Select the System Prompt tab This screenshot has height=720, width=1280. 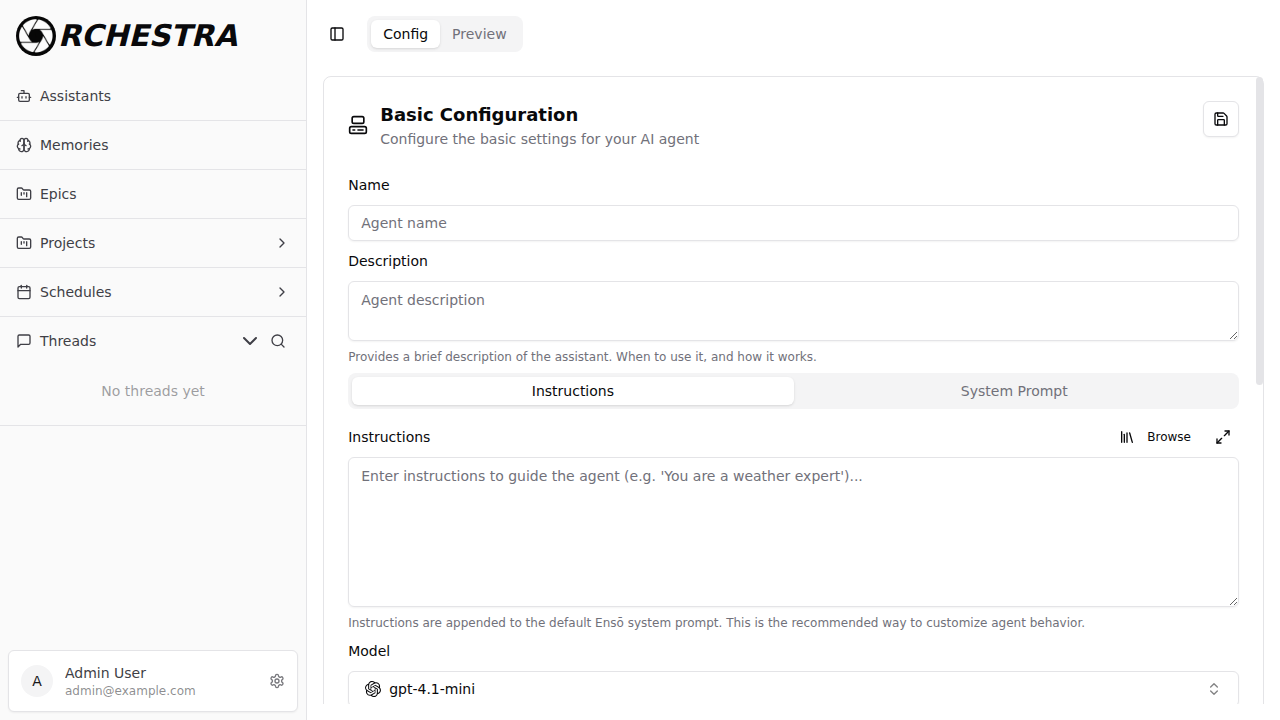[1014, 391]
